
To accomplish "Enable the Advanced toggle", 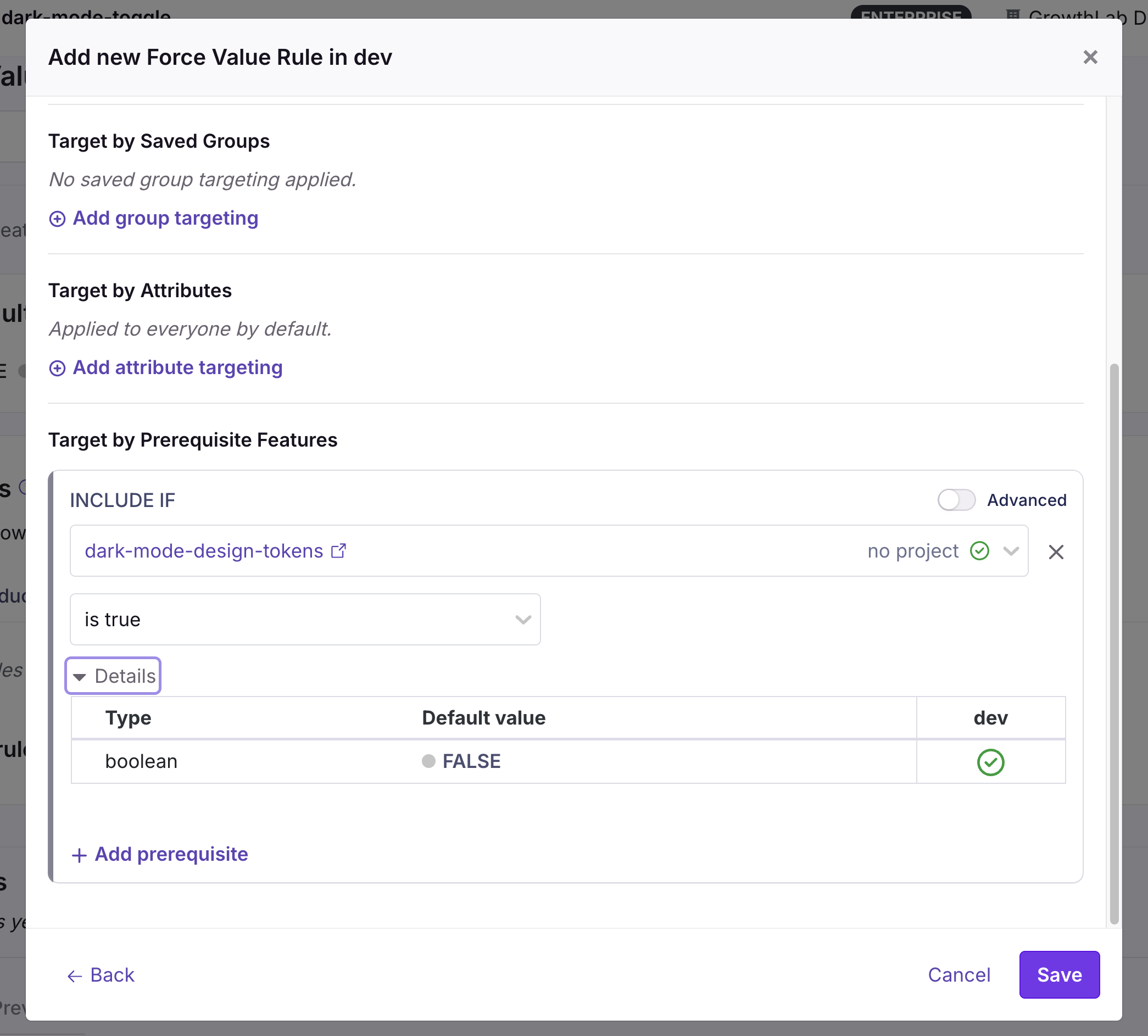I will (956, 500).
